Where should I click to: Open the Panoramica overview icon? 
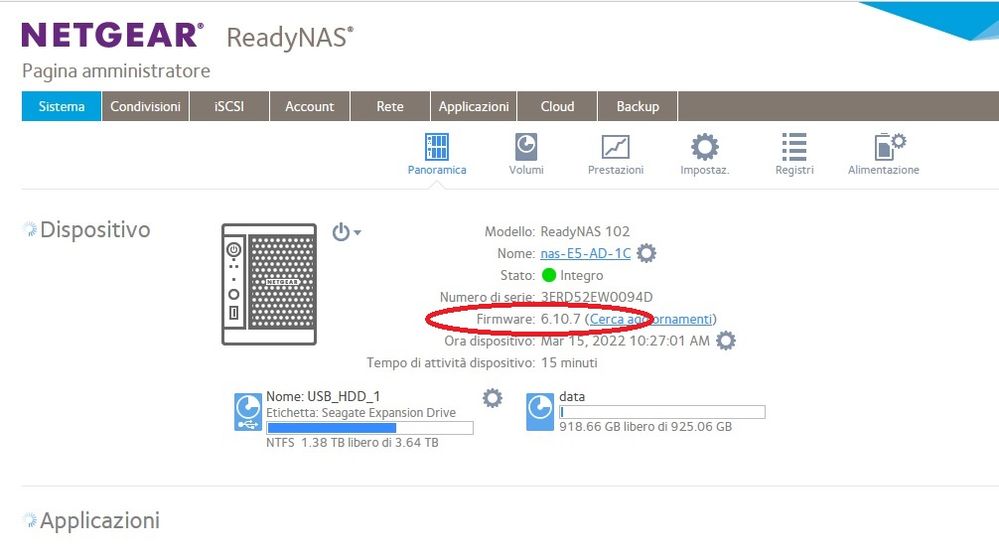pyautogui.click(x=437, y=147)
